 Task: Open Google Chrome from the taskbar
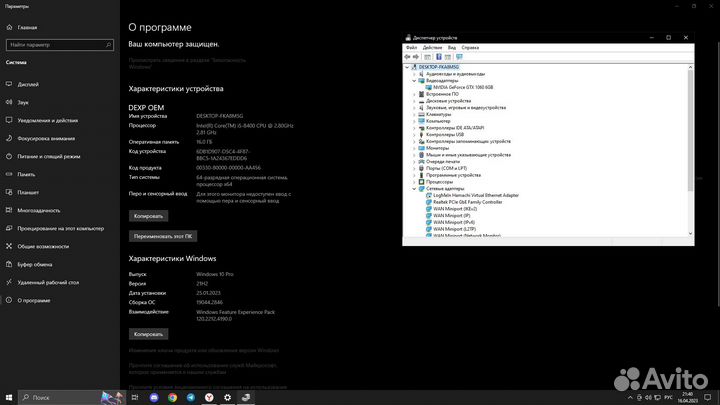coord(172,398)
